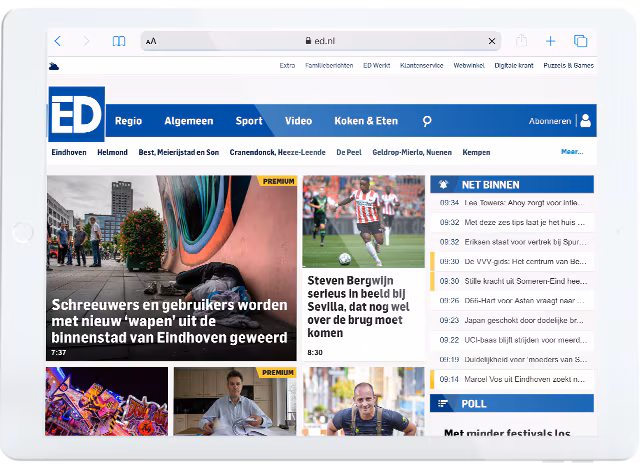Open the Sport menu section
This screenshot has width=640, height=470.
[249, 121]
